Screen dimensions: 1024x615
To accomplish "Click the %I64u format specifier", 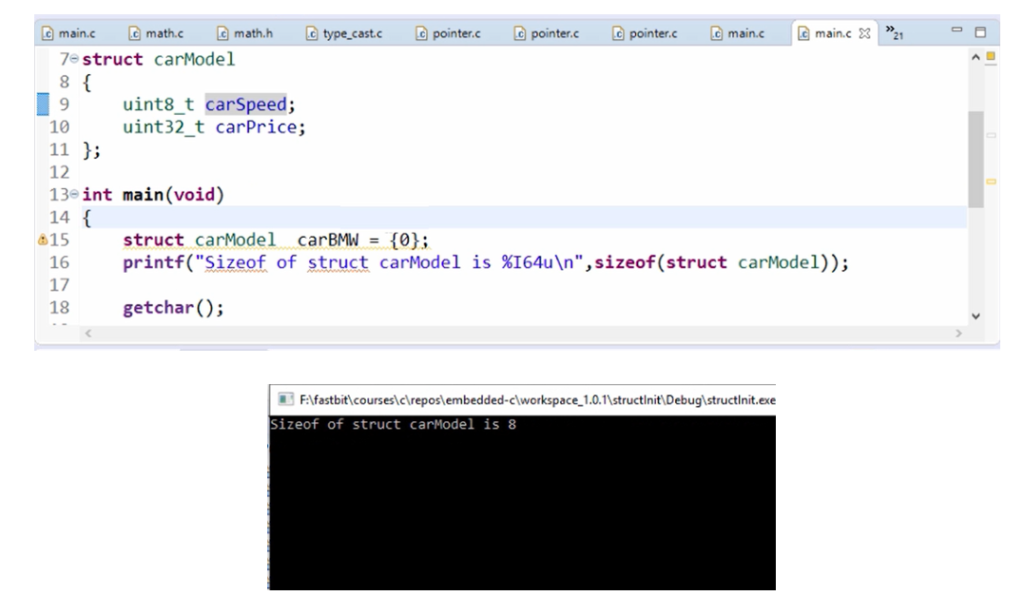I will pyautogui.click(x=527, y=263).
